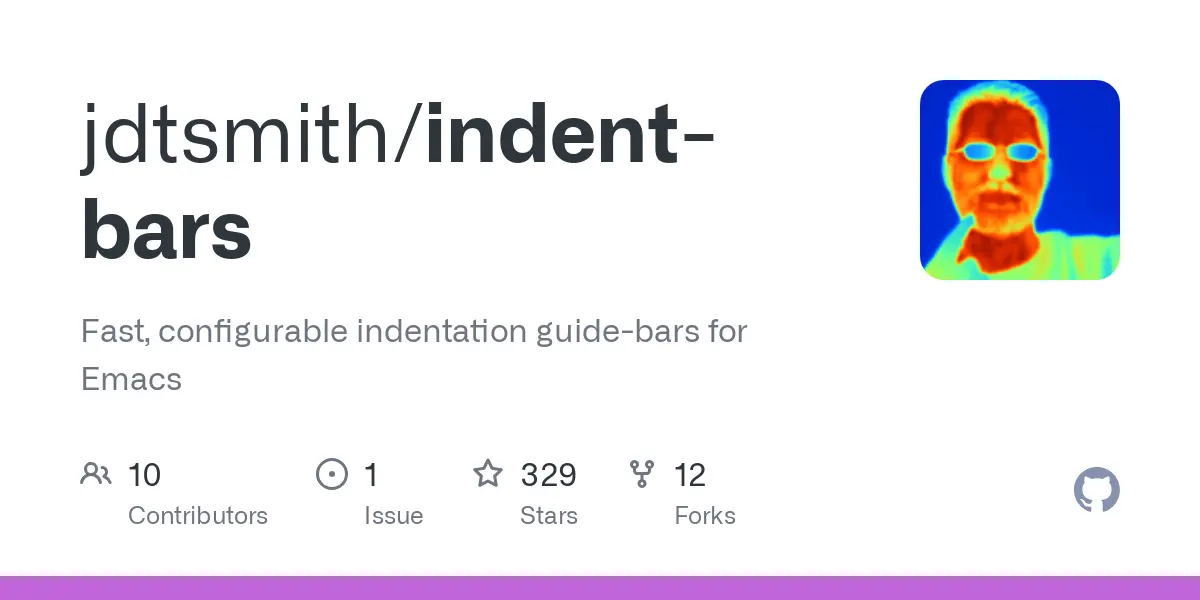1200x600 pixels.
Task: Select the contributor count number 10
Action: pos(144,475)
